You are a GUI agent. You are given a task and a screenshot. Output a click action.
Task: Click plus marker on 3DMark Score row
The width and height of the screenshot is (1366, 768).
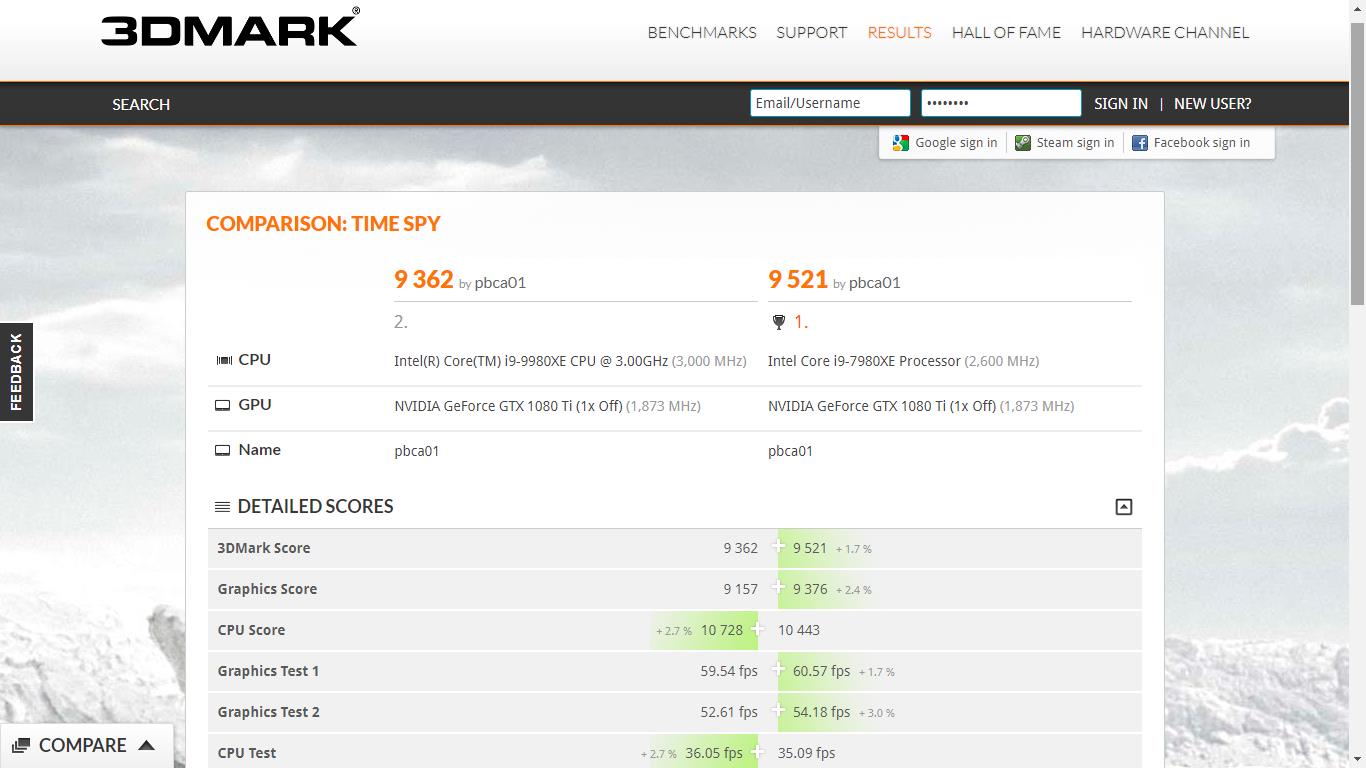(778, 546)
